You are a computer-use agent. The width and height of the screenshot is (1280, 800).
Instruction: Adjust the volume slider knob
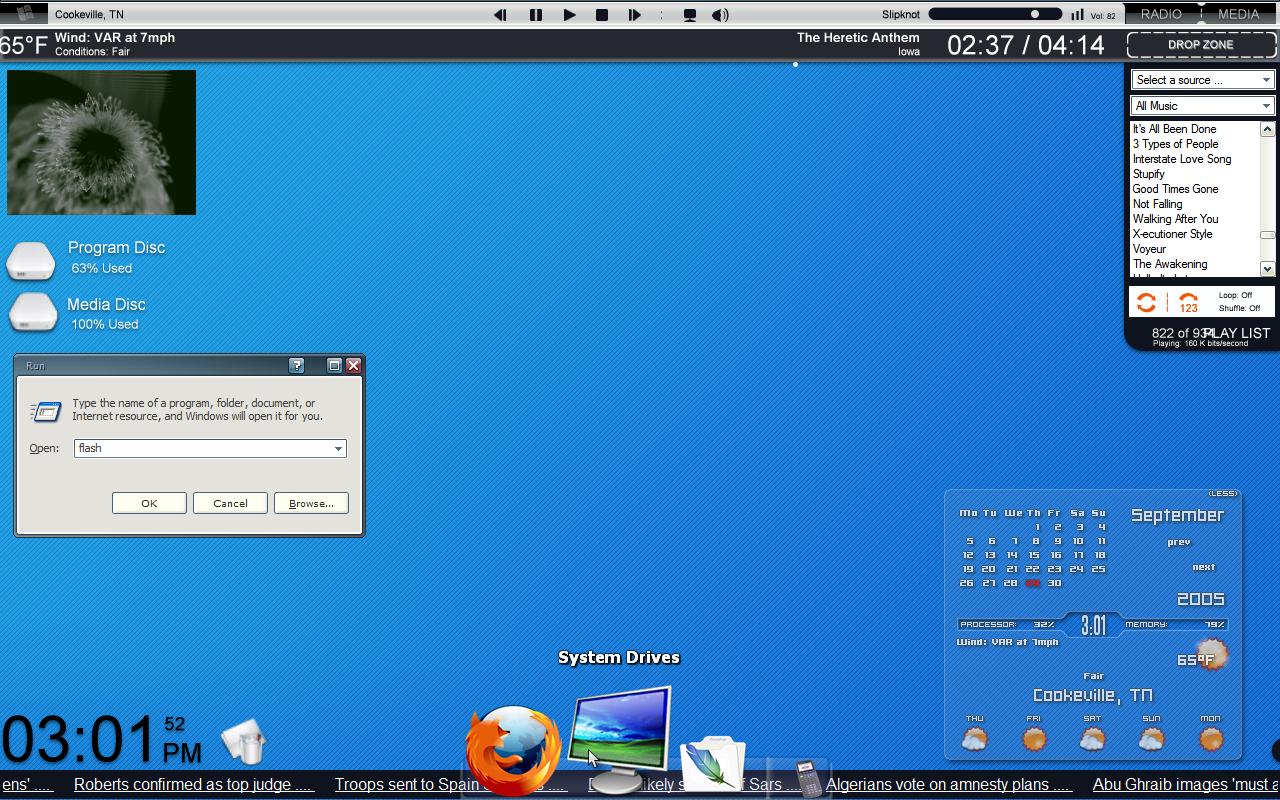coord(1035,14)
